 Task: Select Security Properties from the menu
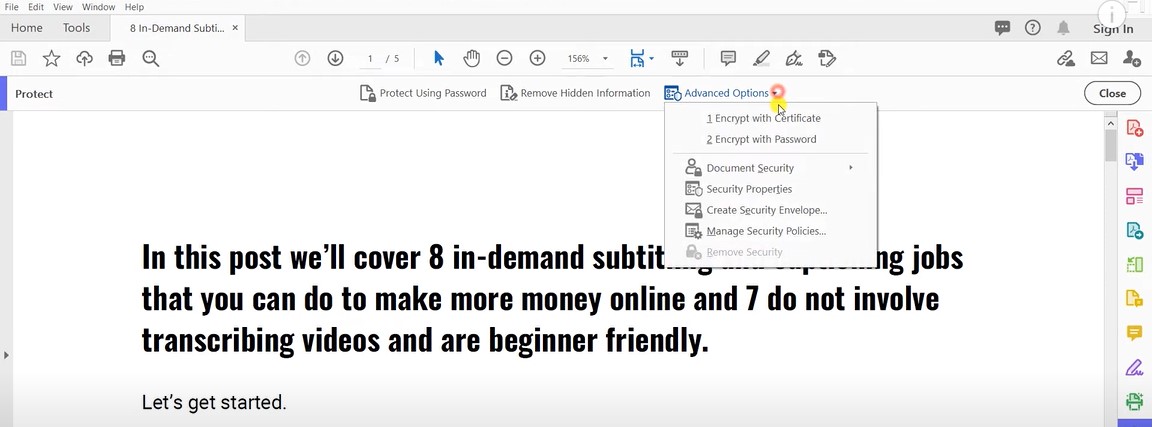(x=749, y=189)
